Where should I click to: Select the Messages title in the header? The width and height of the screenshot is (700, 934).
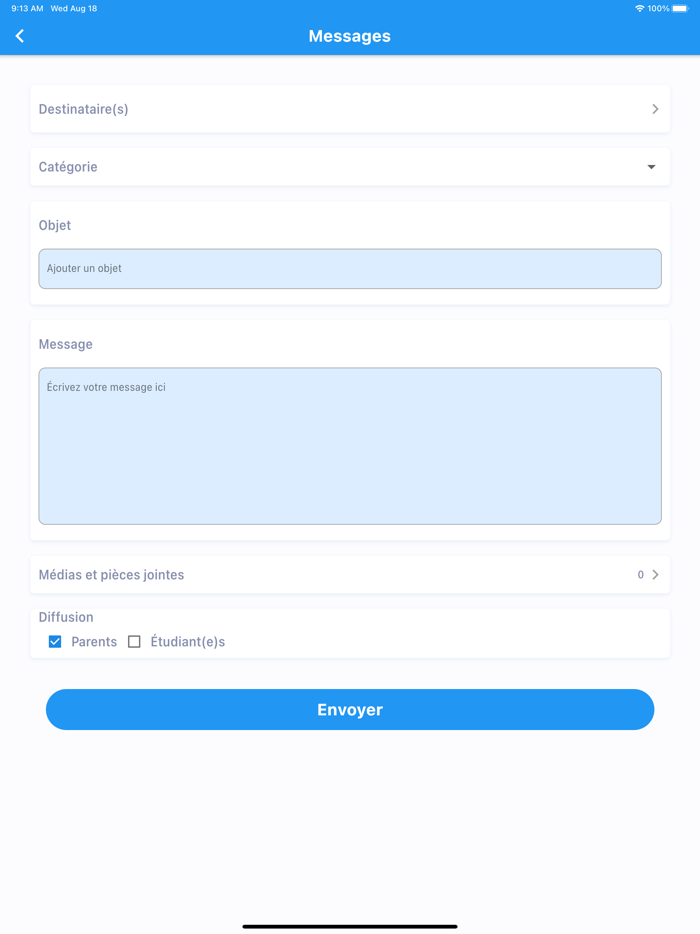pos(349,35)
